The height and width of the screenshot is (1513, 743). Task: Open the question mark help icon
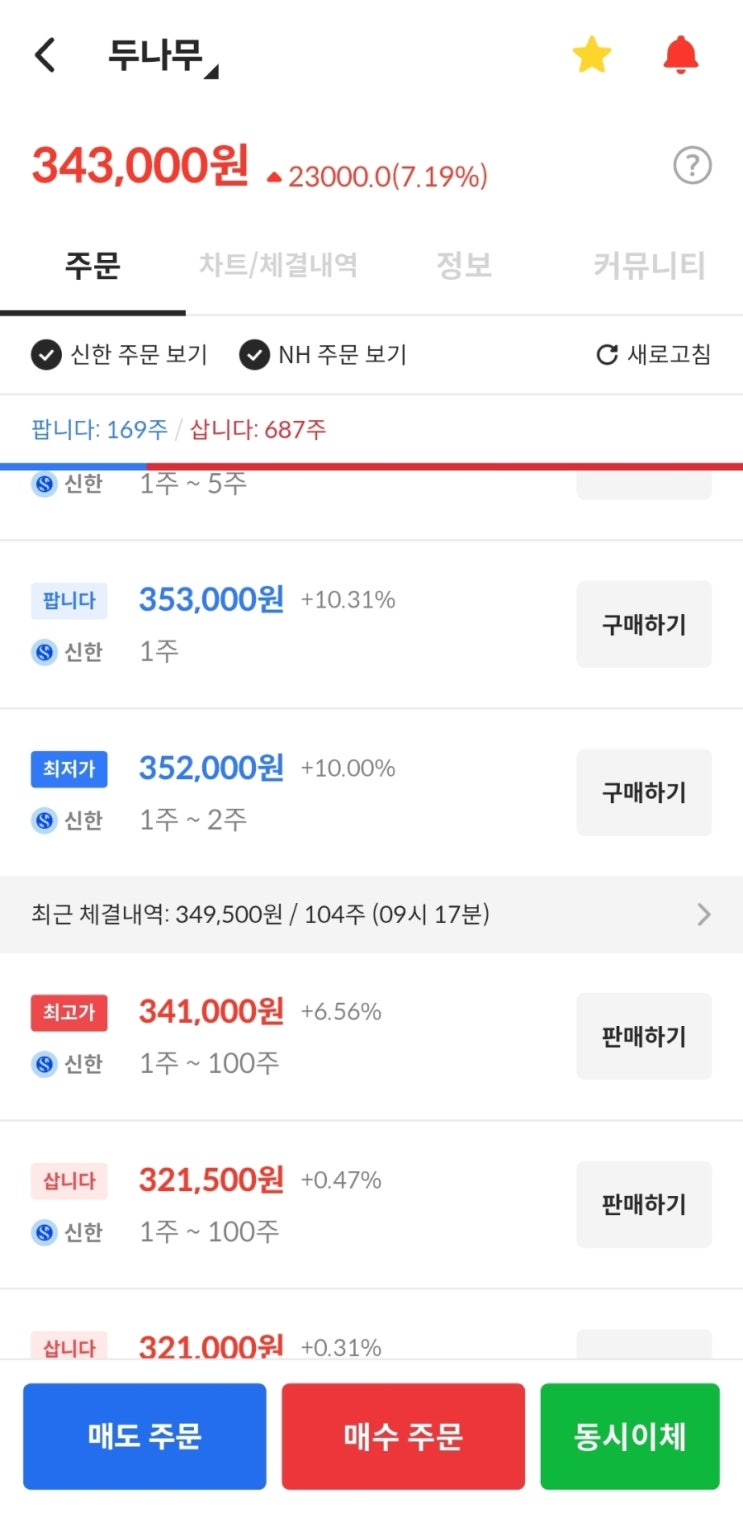point(692,166)
